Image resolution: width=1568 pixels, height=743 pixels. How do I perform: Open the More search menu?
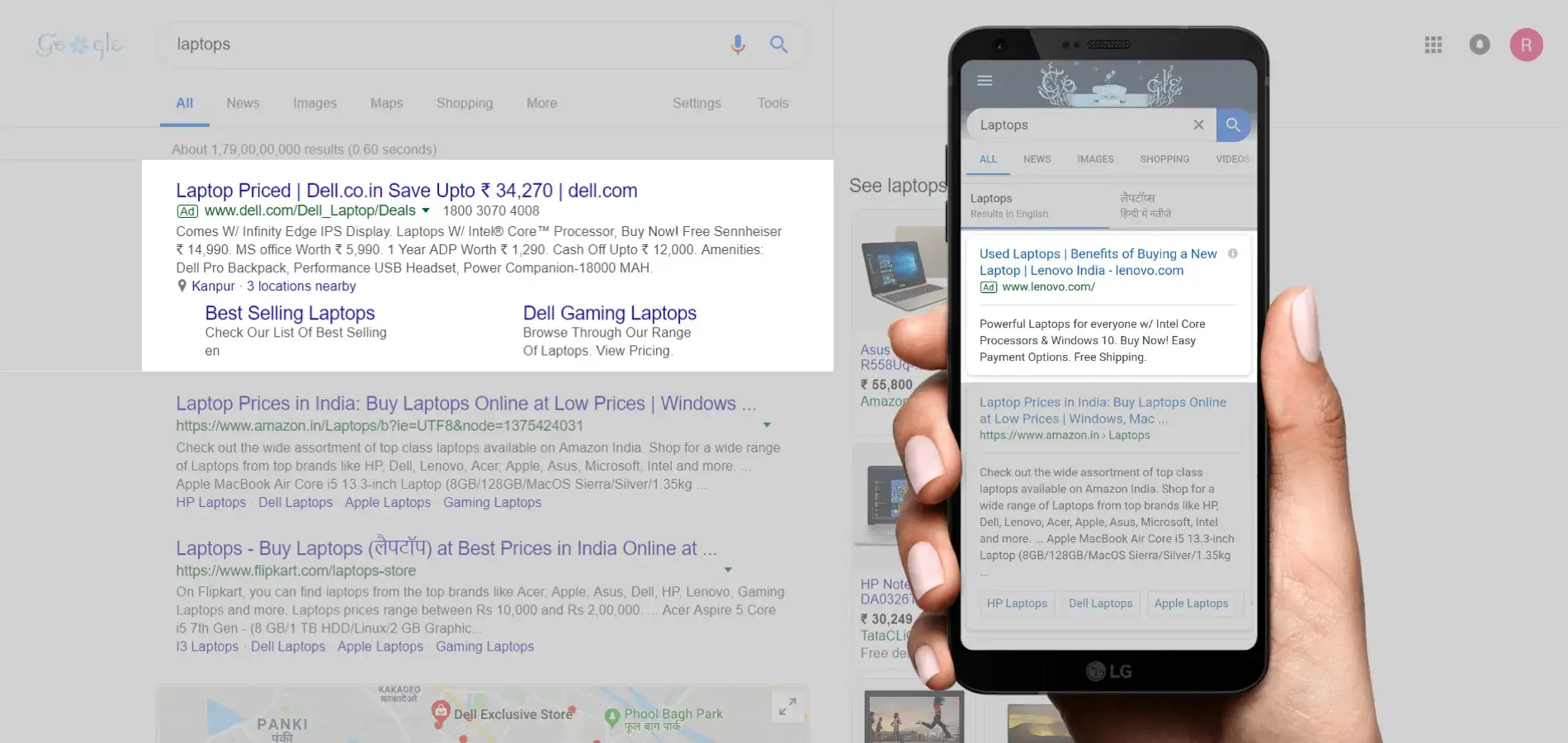(x=541, y=103)
